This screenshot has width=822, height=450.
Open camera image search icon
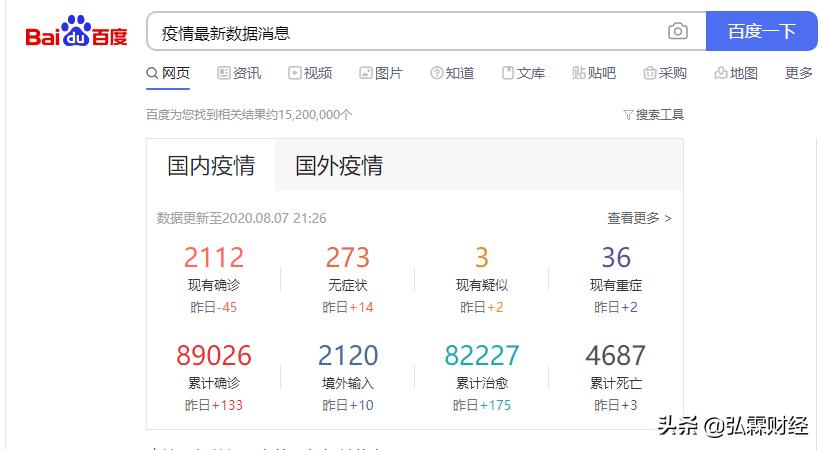point(678,31)
